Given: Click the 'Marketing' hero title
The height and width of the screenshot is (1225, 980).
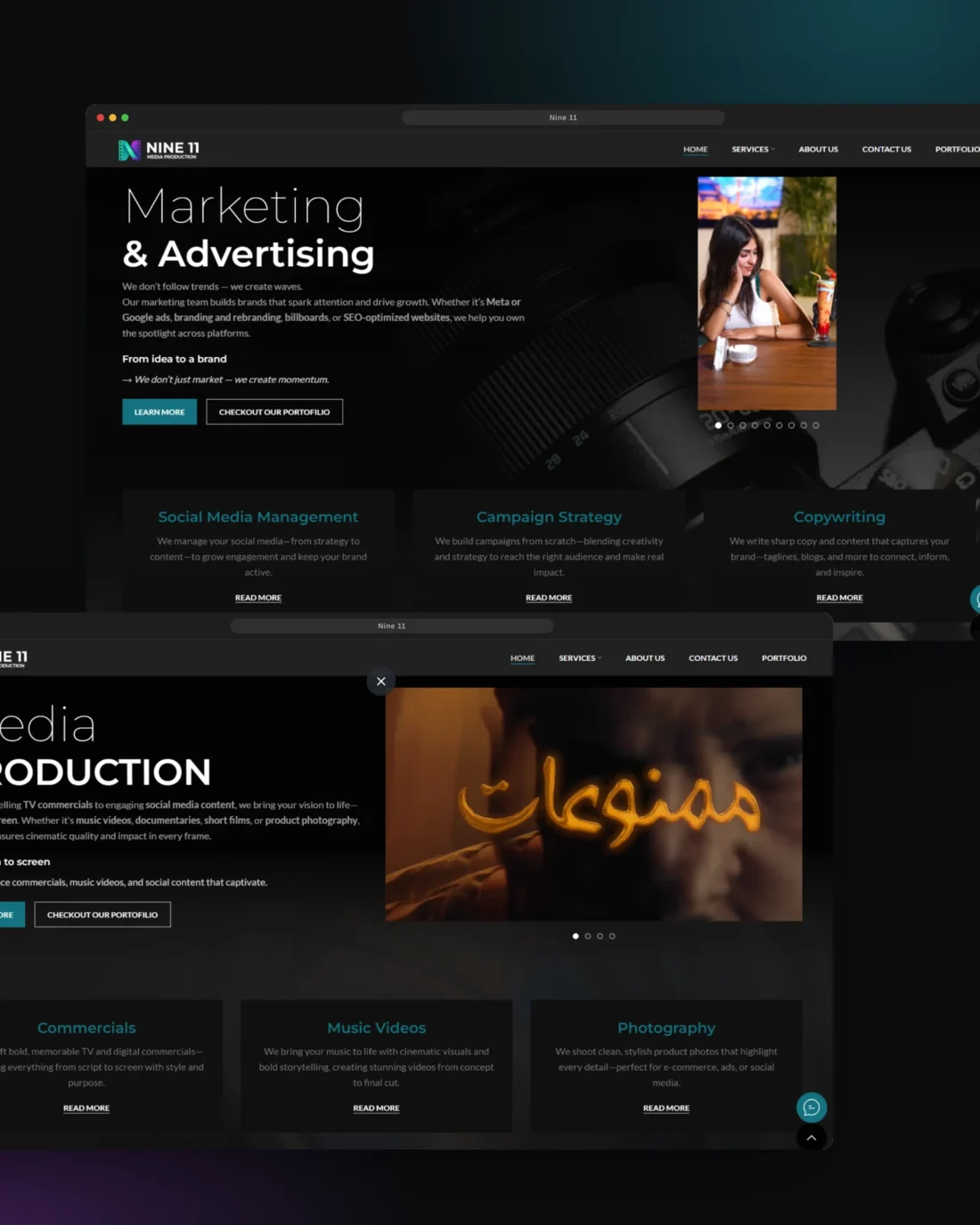Looking at the screenshot, I should coord(244,207).
